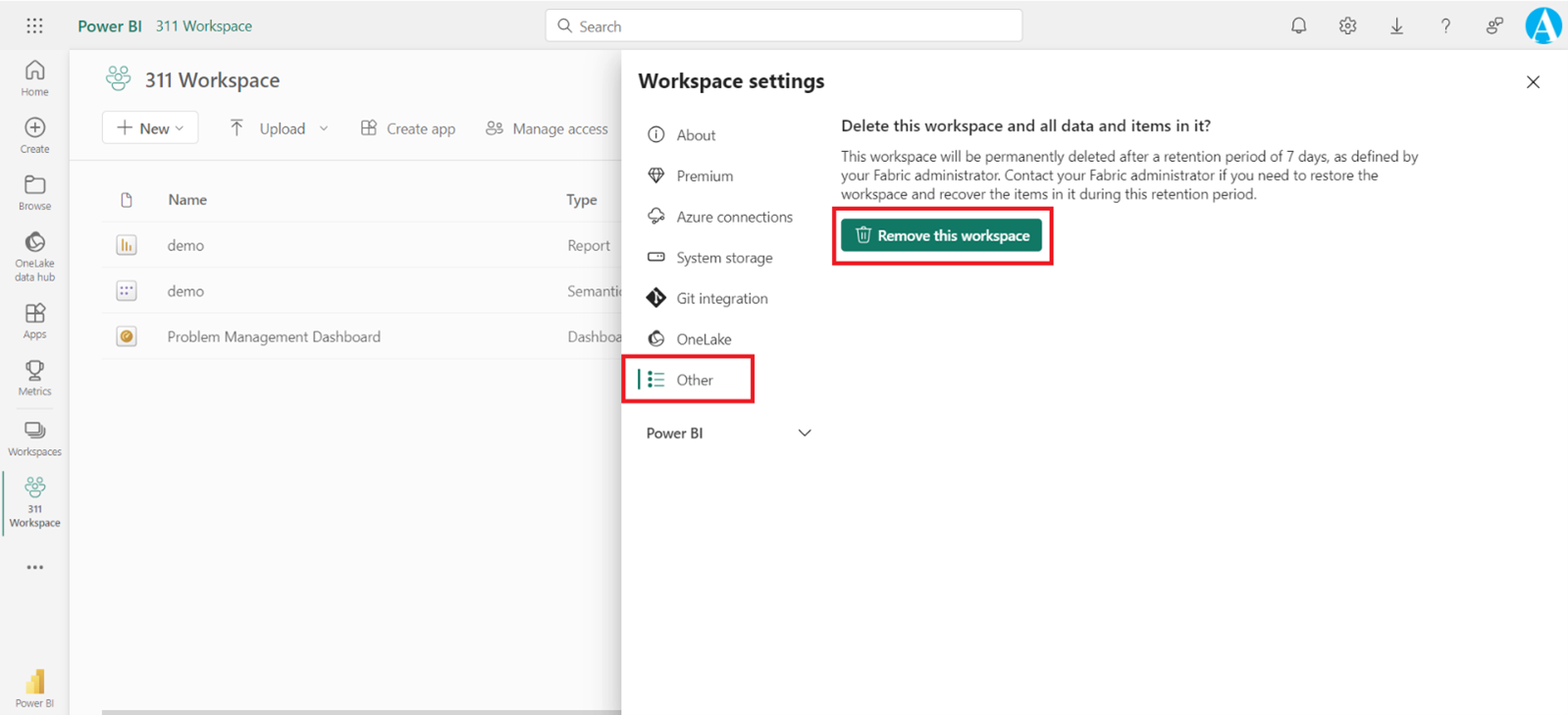Open settings gear in top bar
This screenshot has height=715, width=1568.
pyautogui.click(x=1347, y=26)
